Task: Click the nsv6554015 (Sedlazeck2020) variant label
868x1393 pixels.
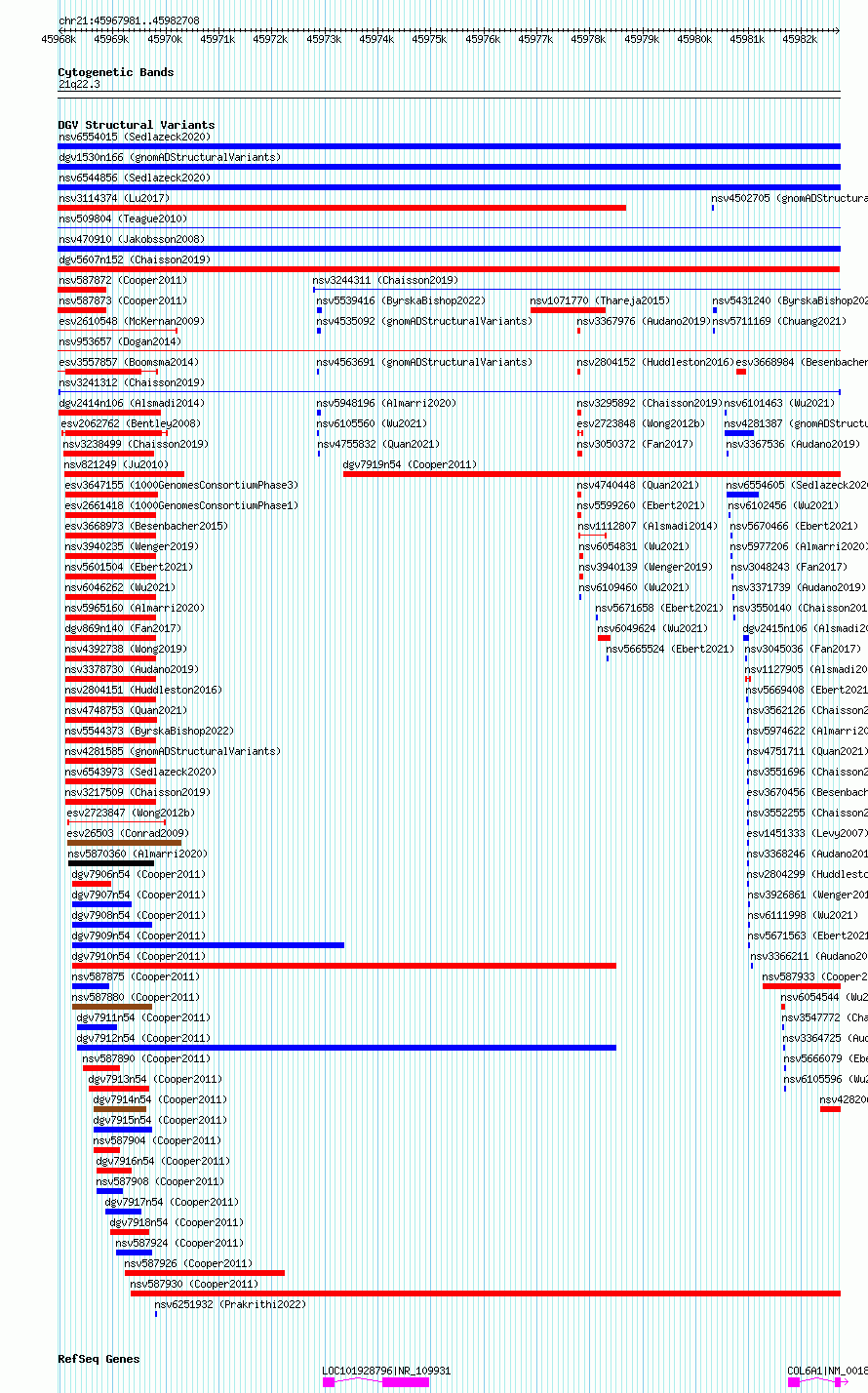Action: (x=134, y=137)
